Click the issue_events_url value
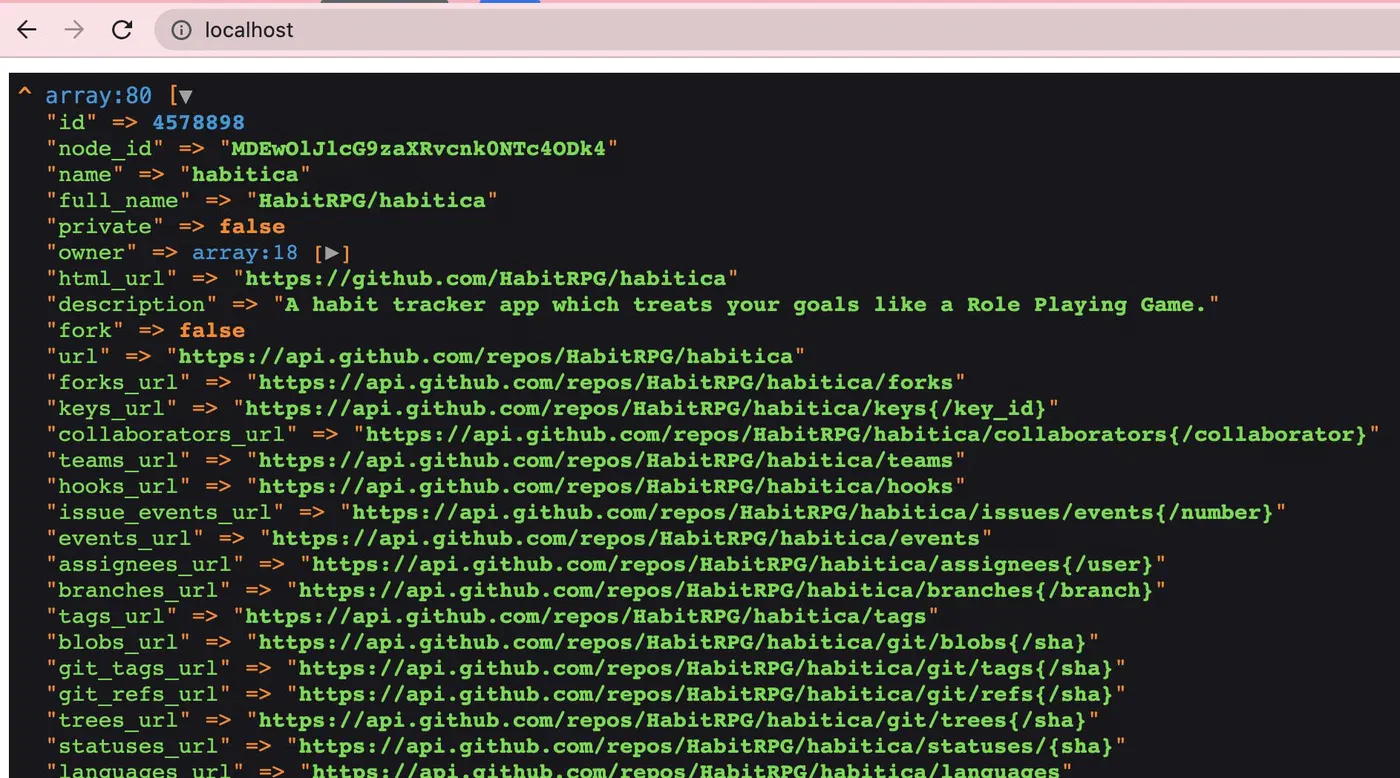This screenshot has width=1400, height=778. pyautogui.click(x=813, y=513)
